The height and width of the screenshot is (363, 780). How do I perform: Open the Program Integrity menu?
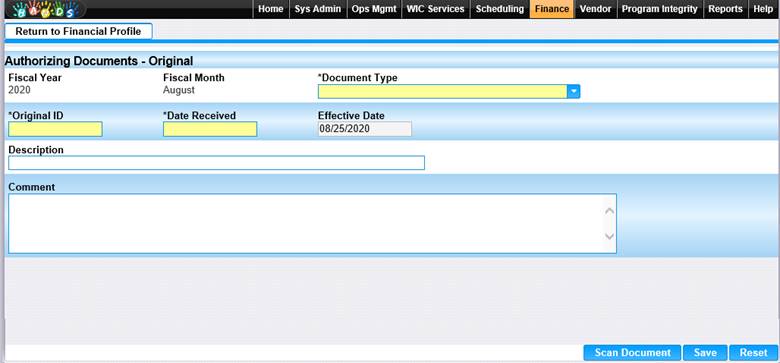coord(660,9)
